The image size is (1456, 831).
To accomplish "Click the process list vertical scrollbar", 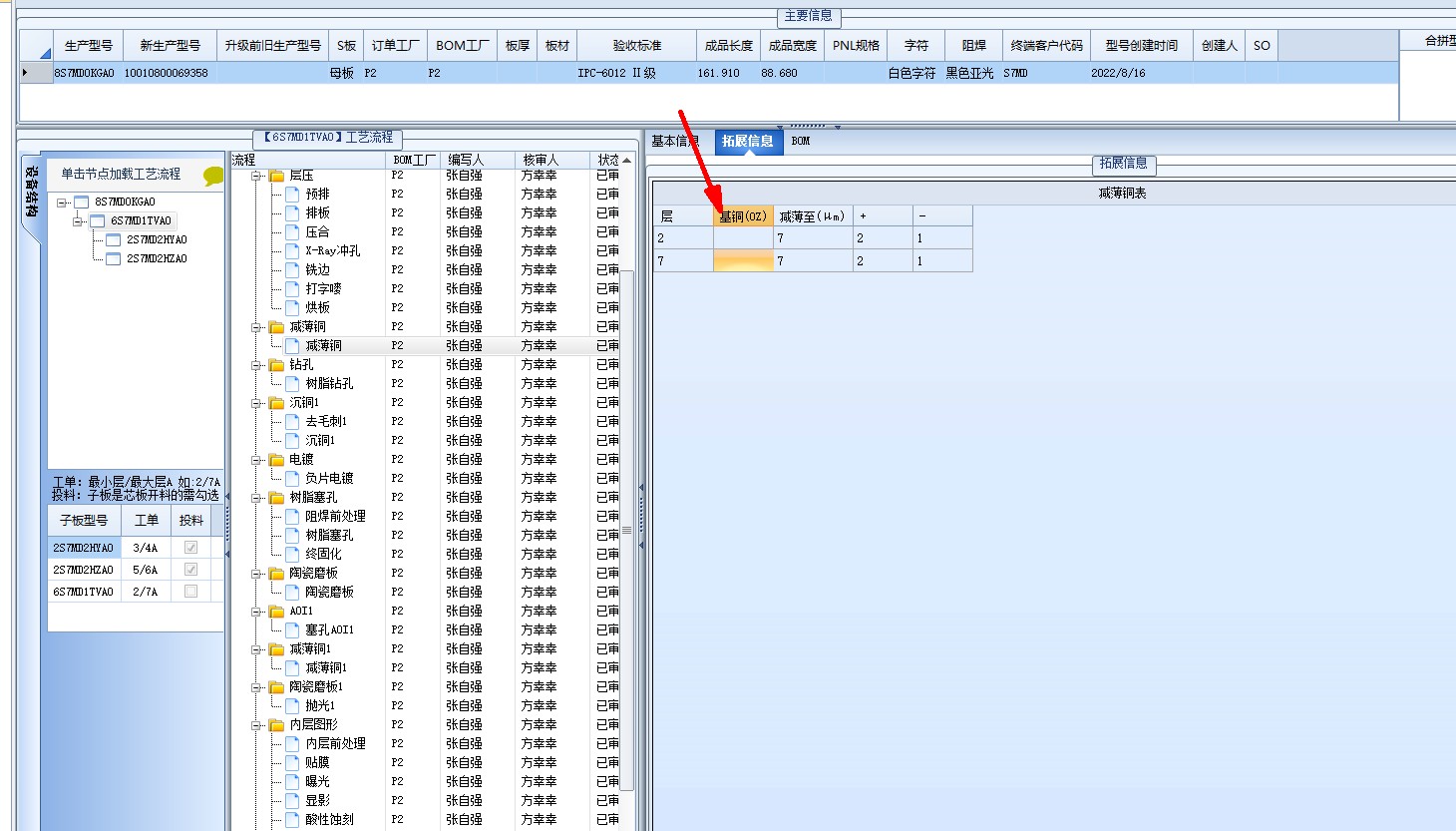I will click(627, 529).
